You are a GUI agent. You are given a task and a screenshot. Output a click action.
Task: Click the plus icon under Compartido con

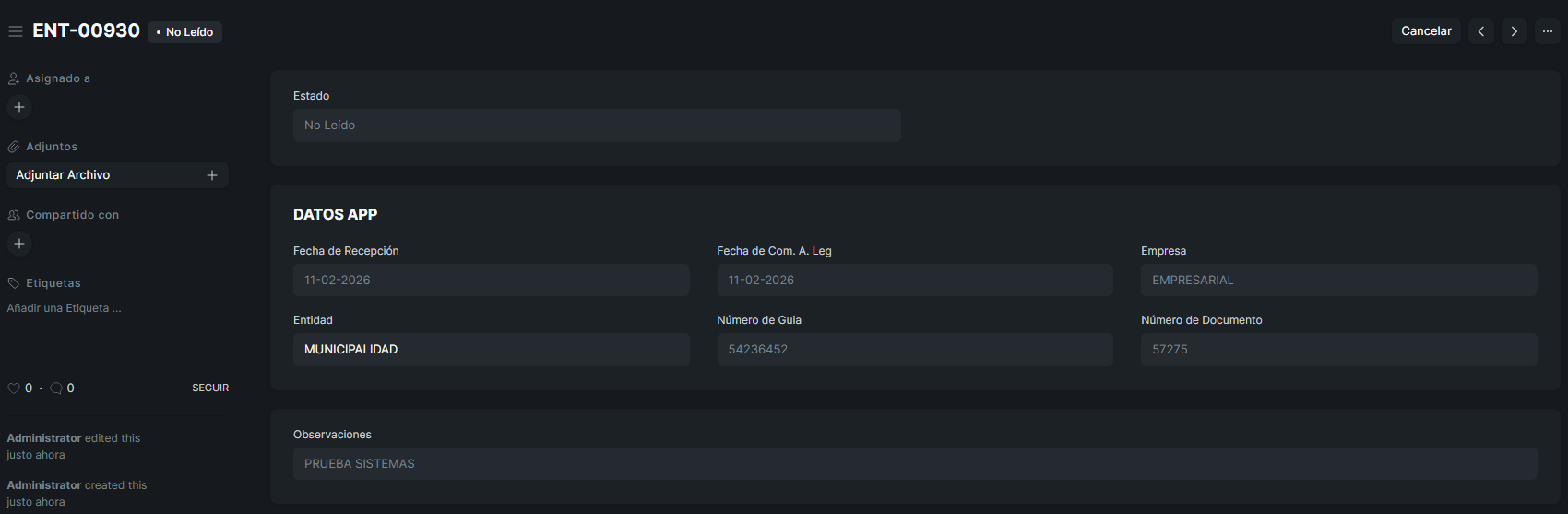[x=19, y=244]
